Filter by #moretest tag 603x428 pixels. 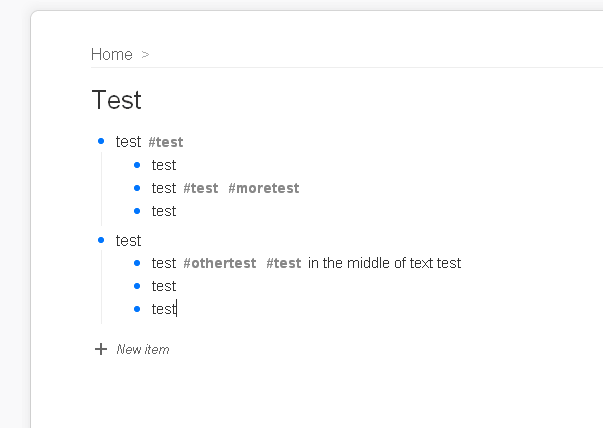tap(264, 188)
